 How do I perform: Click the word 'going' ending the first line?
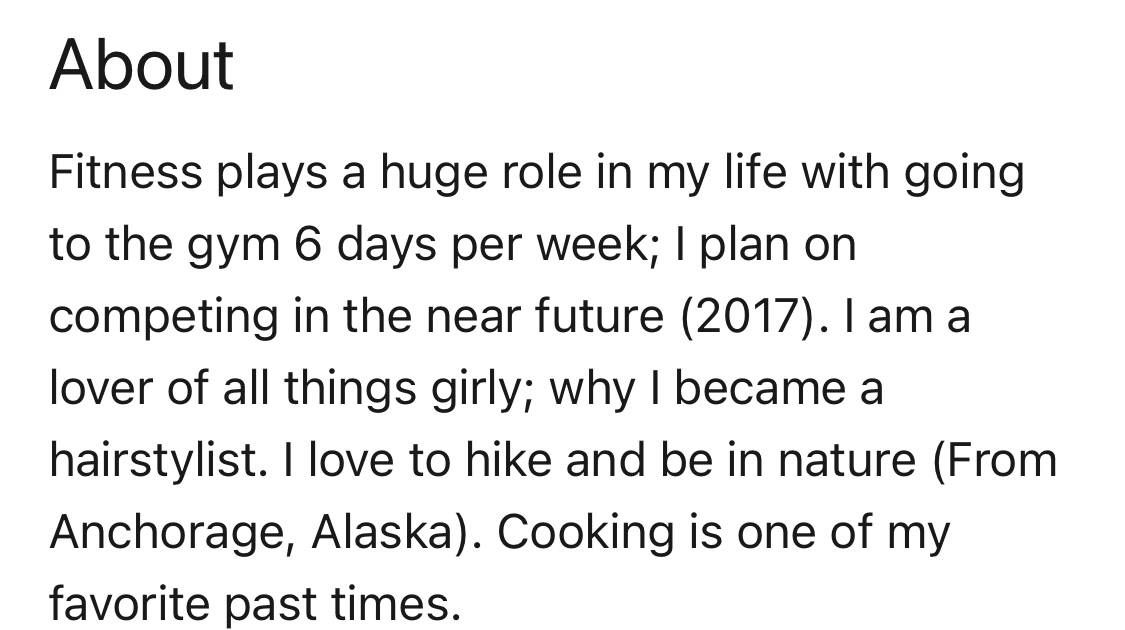(x=964, y=173)
